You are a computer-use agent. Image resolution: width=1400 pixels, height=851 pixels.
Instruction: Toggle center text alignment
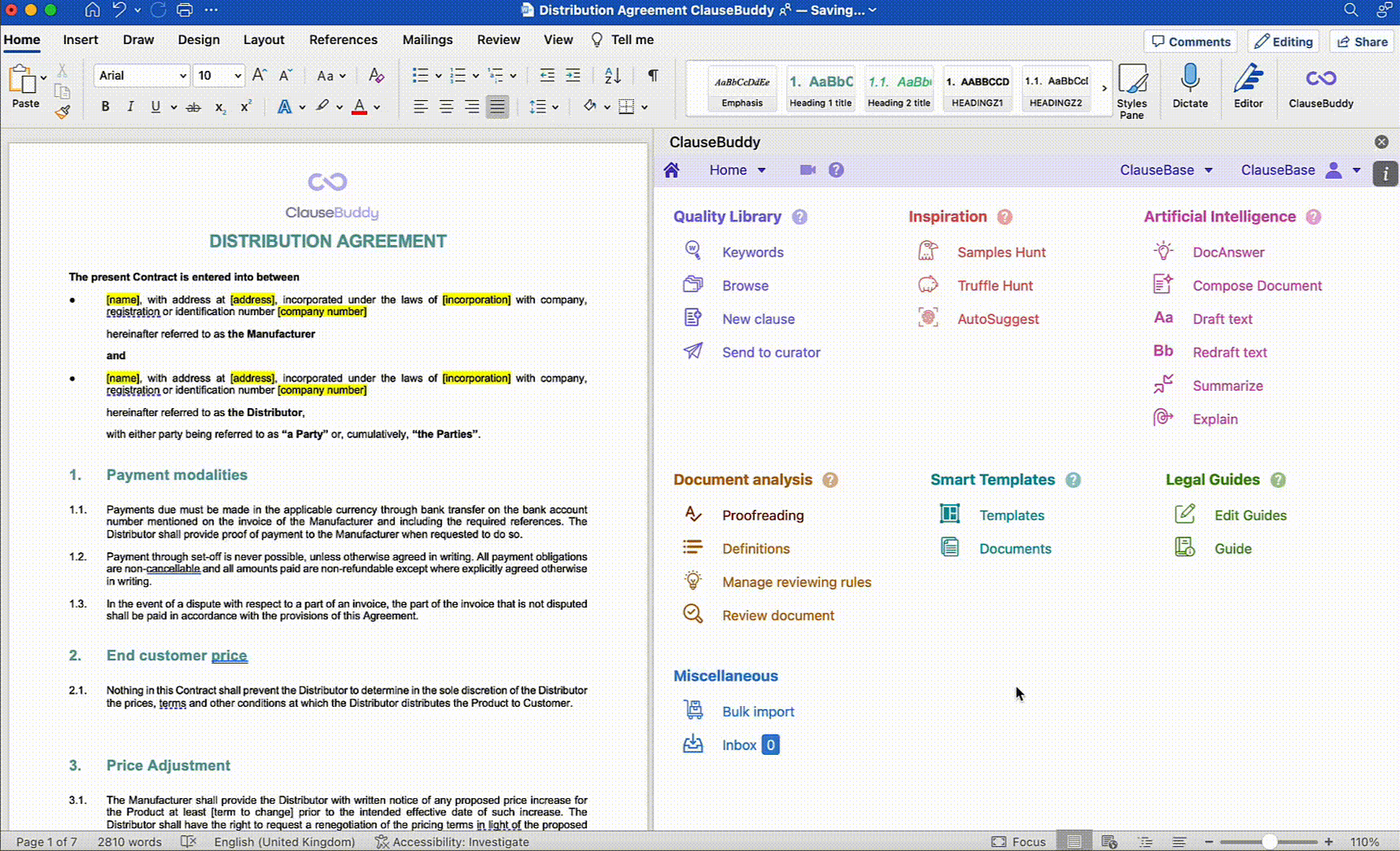[x=446, y=107]
